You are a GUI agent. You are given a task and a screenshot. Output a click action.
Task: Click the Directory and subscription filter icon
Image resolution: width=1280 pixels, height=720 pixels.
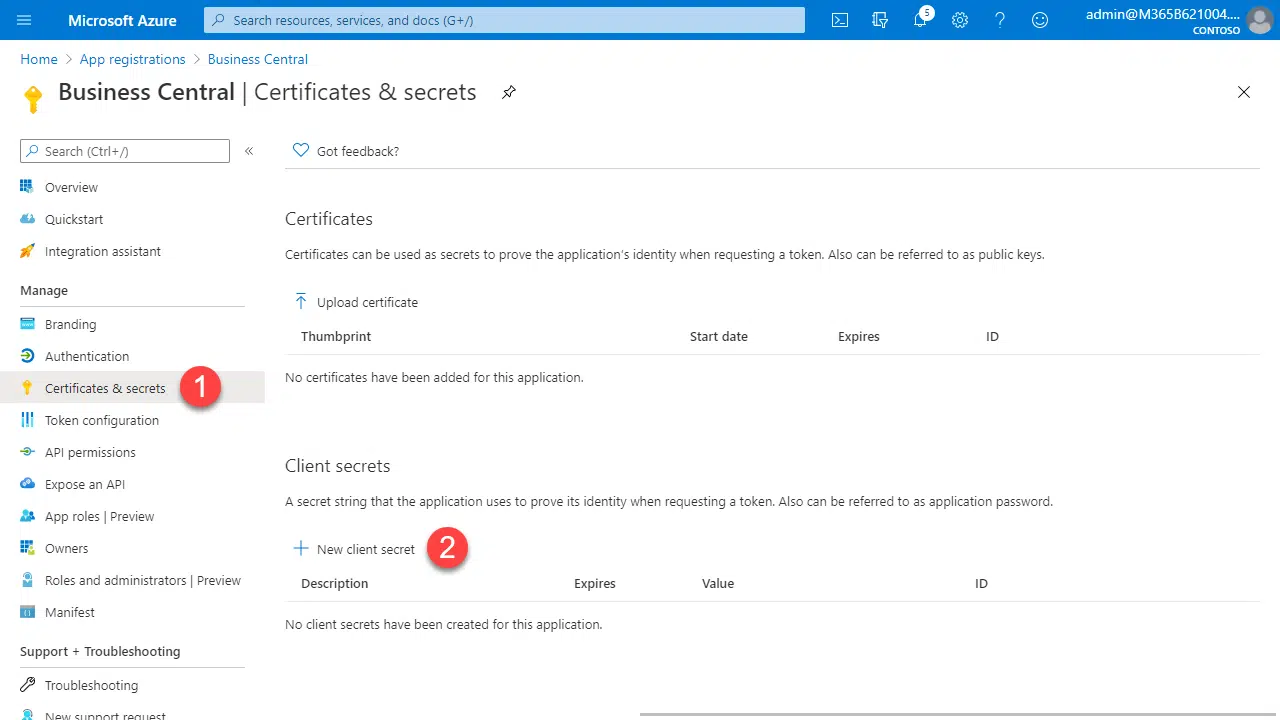[880, 20]
